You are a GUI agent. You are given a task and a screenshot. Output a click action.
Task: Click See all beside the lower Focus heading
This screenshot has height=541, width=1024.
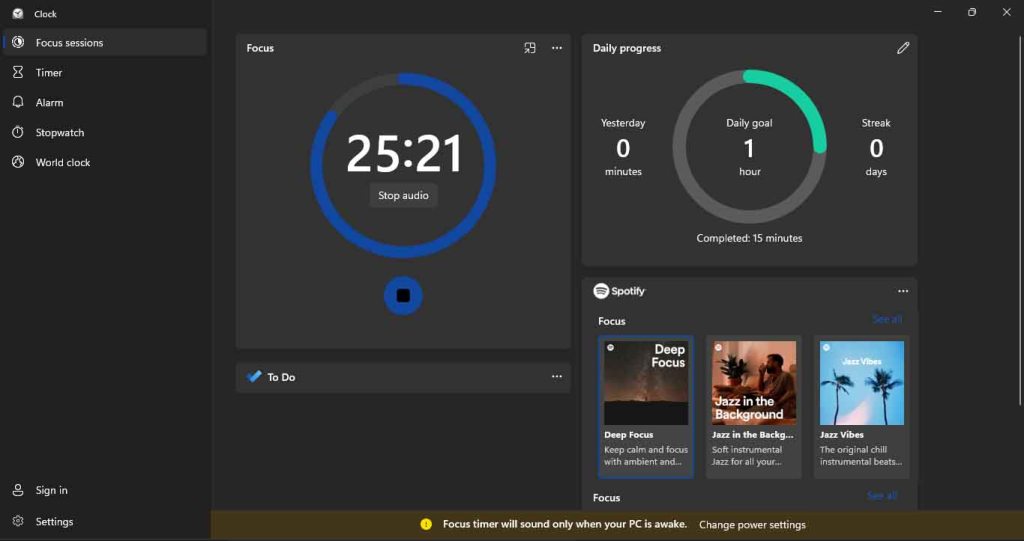pos(882,496)
